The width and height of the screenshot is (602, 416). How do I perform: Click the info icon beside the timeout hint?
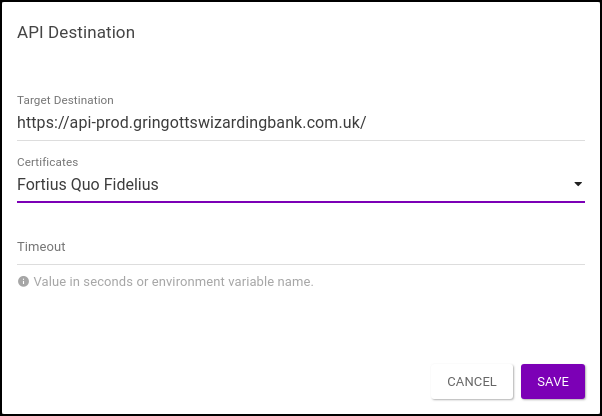(x=23, y=282)
